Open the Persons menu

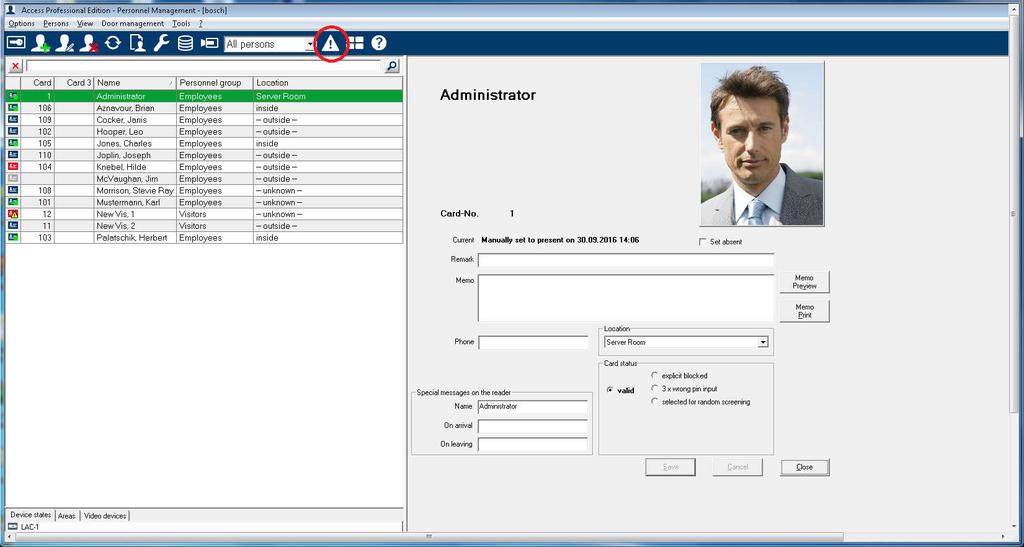(x=56, y=23)
